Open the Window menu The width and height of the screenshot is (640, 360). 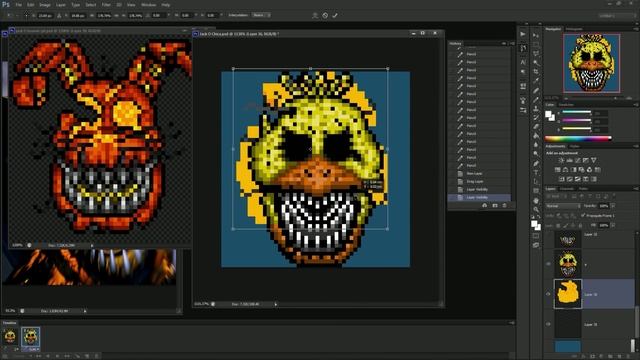coord(148,5)
